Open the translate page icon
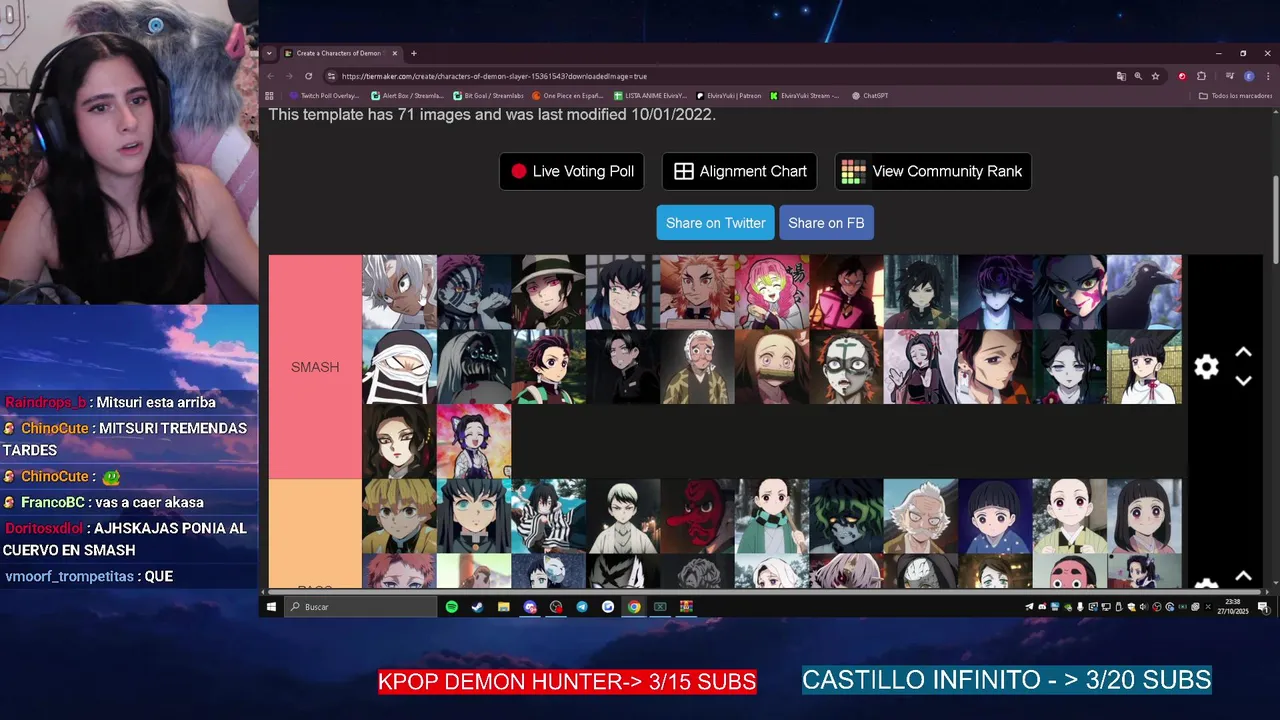 (x=1121, y=76)
